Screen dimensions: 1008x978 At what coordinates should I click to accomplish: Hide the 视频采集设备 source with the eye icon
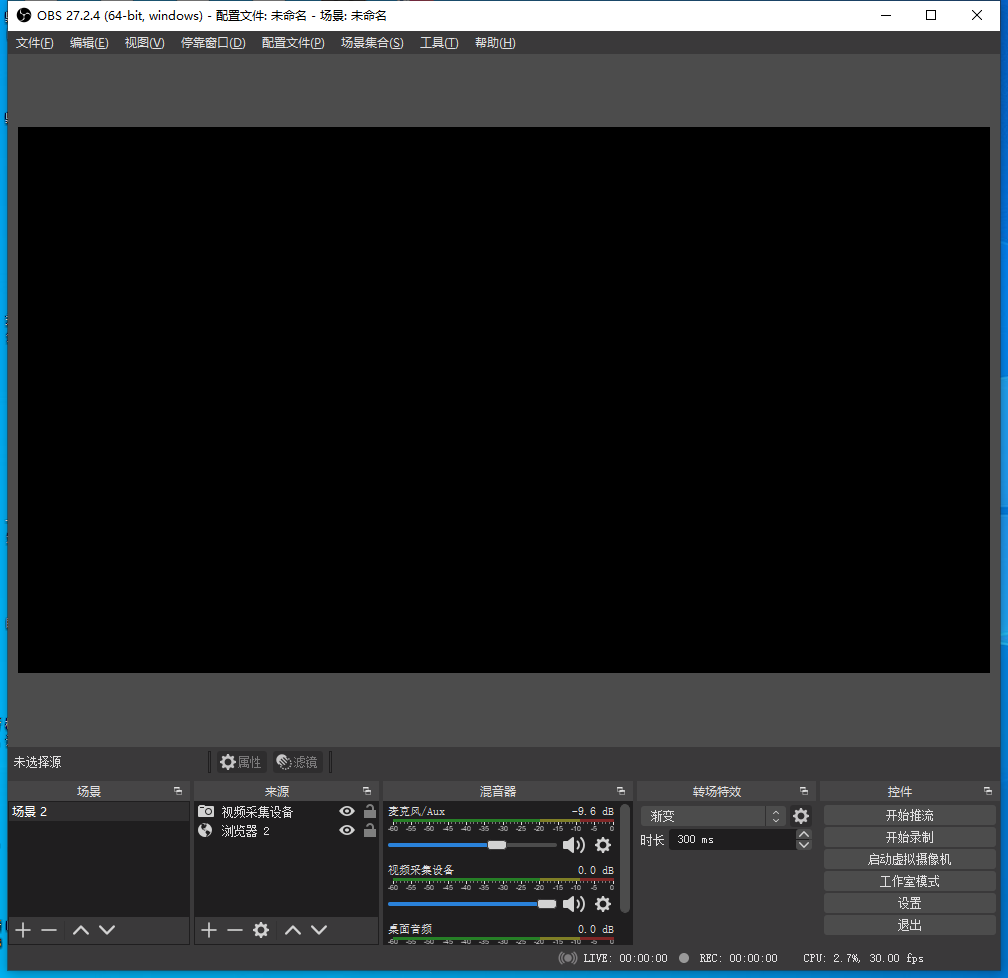347,812
